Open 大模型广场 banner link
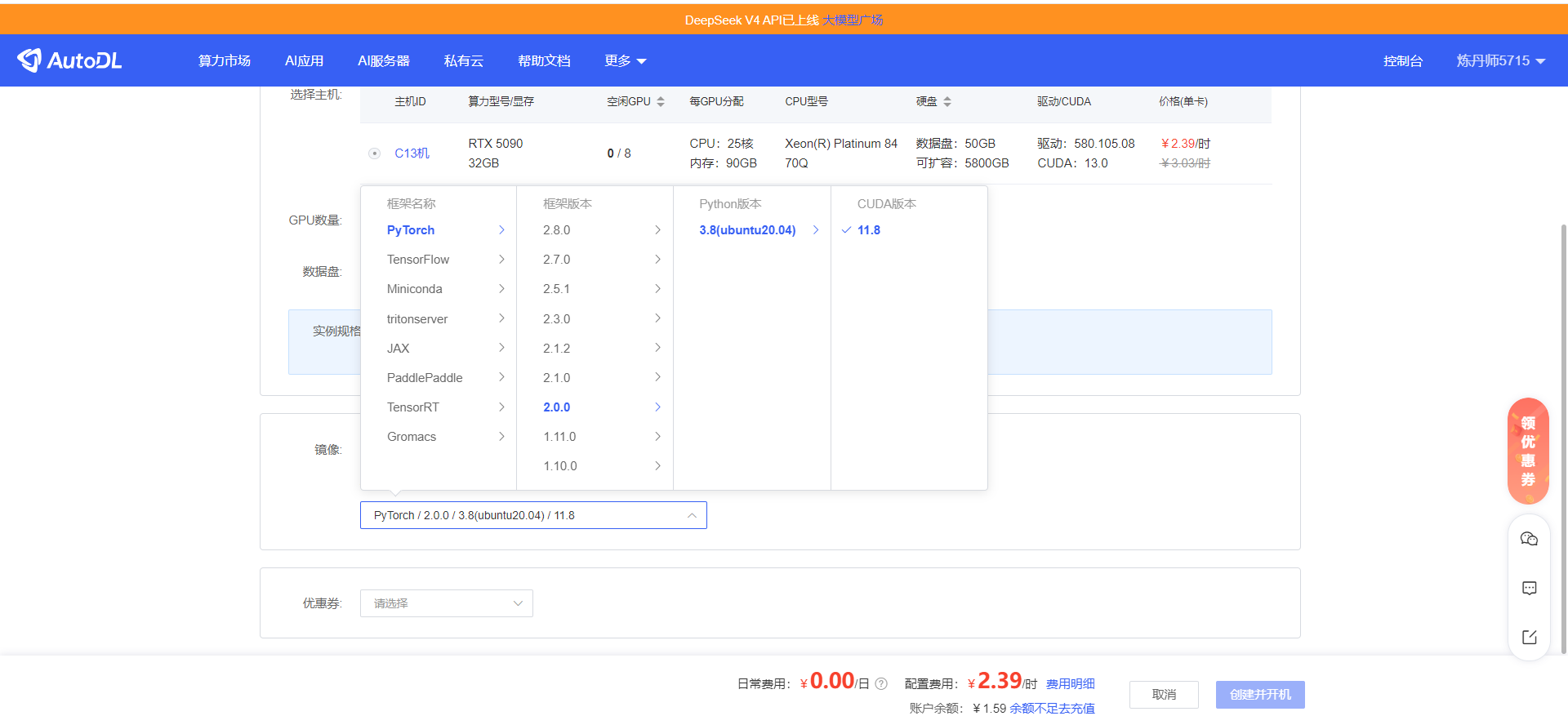 (x=853, y=20)
